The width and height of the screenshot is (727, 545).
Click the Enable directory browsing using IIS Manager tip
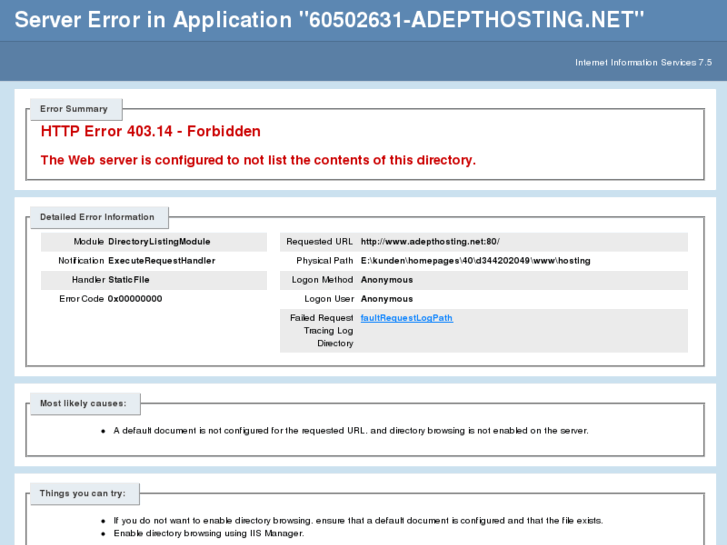point(208,533)
